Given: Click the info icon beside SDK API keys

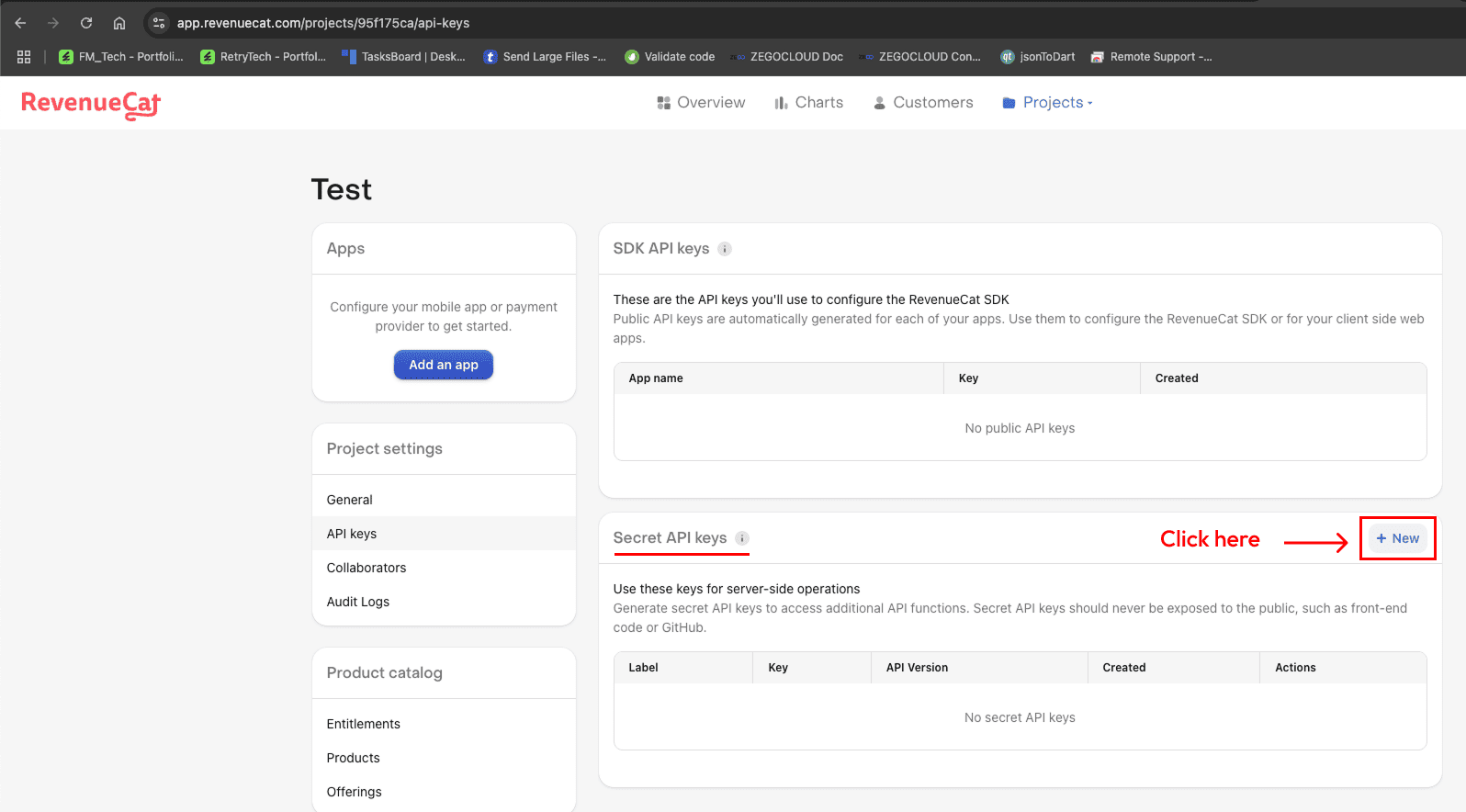Looking at the screenshot, I should coord(725,249).
